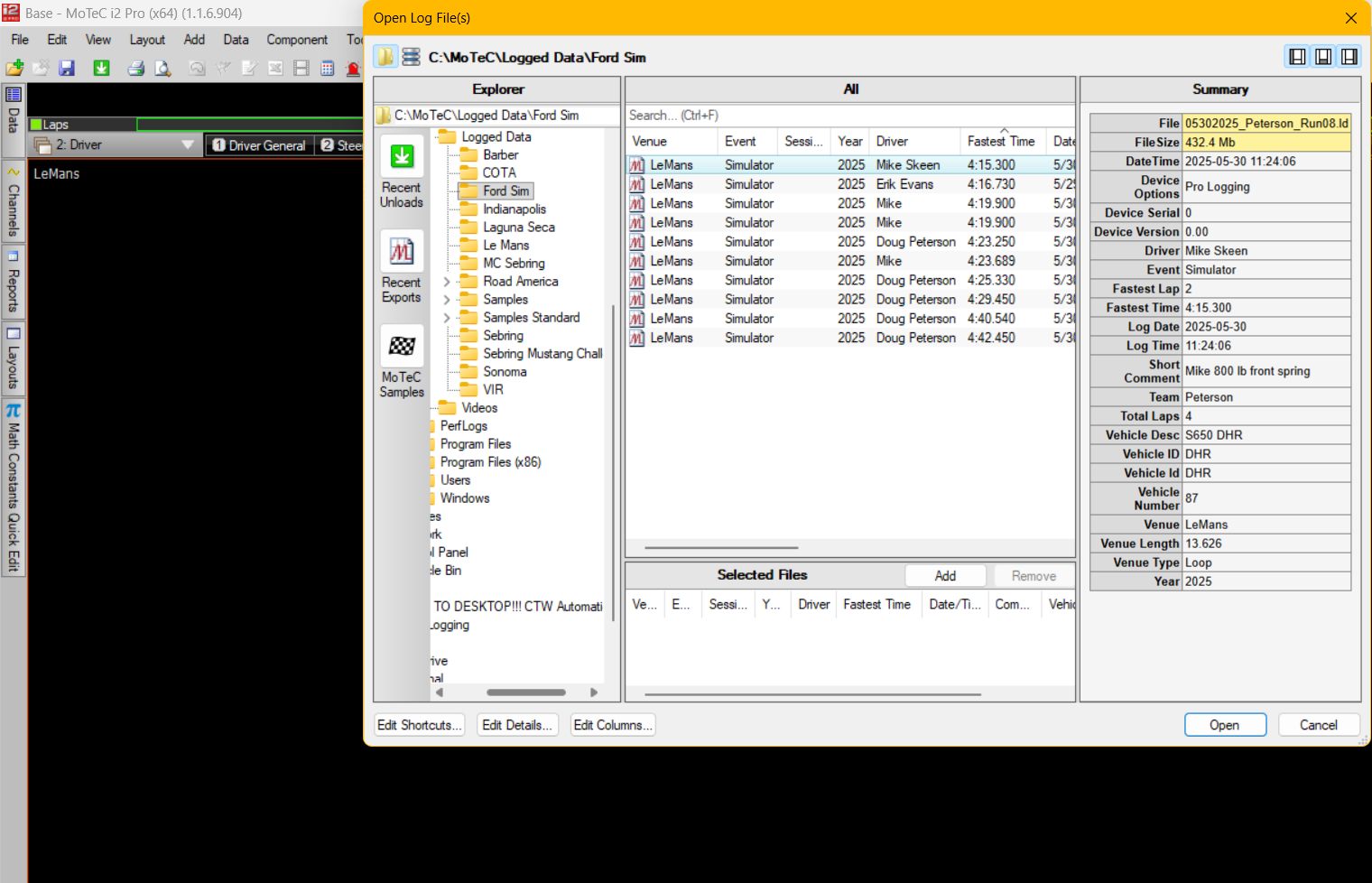Click the green unload data toolbar icon
Screen dimensions: 1372x883
point(101,69)
